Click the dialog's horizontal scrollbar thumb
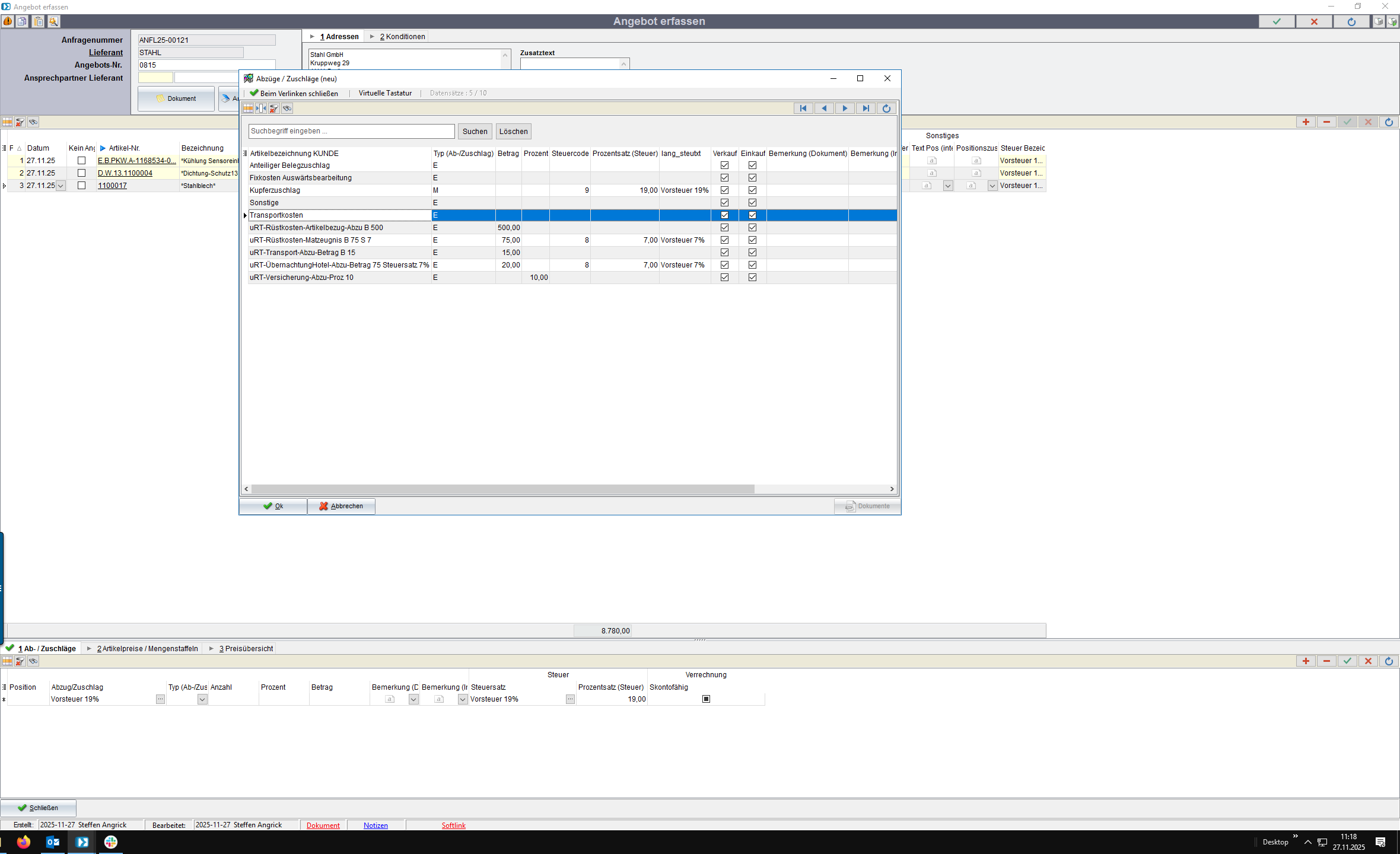This screenshot has width=1400, height=854. 502,489
